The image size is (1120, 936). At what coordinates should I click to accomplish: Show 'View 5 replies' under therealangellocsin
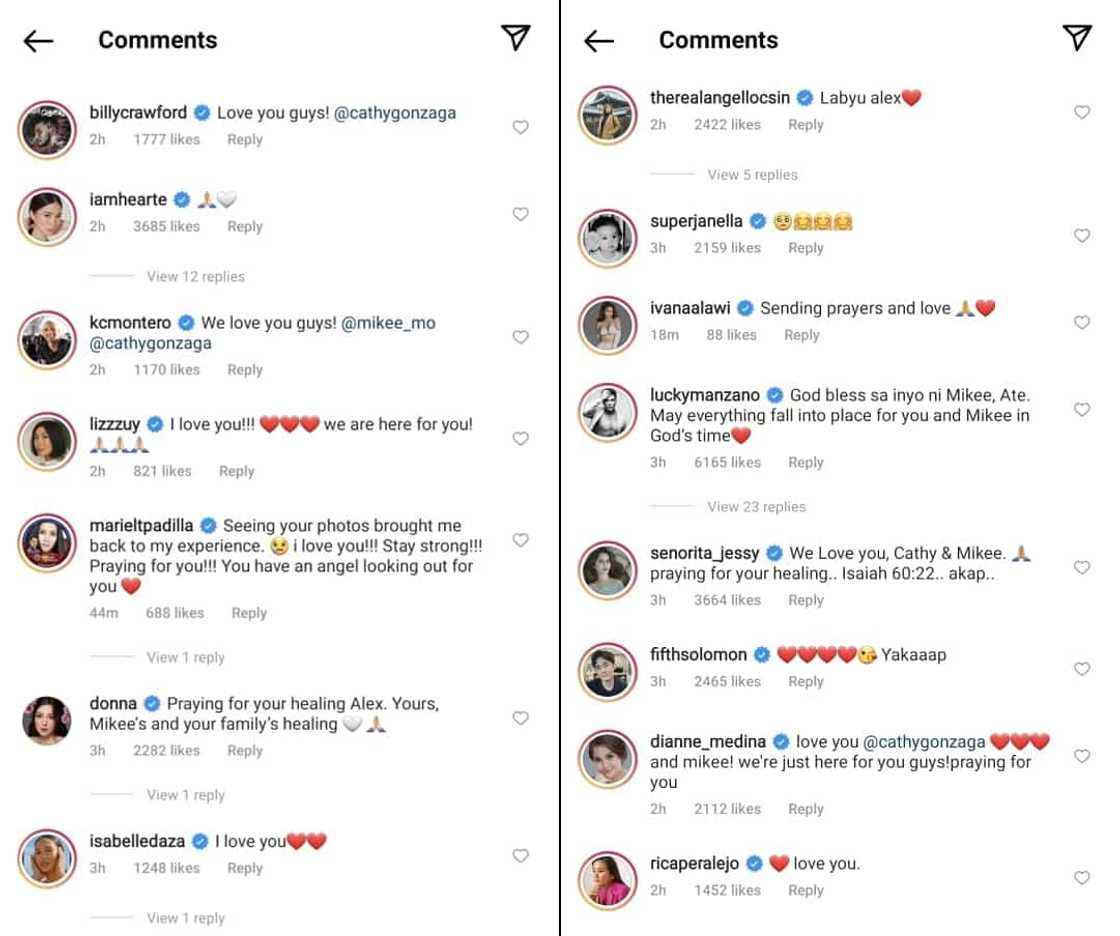752,175
